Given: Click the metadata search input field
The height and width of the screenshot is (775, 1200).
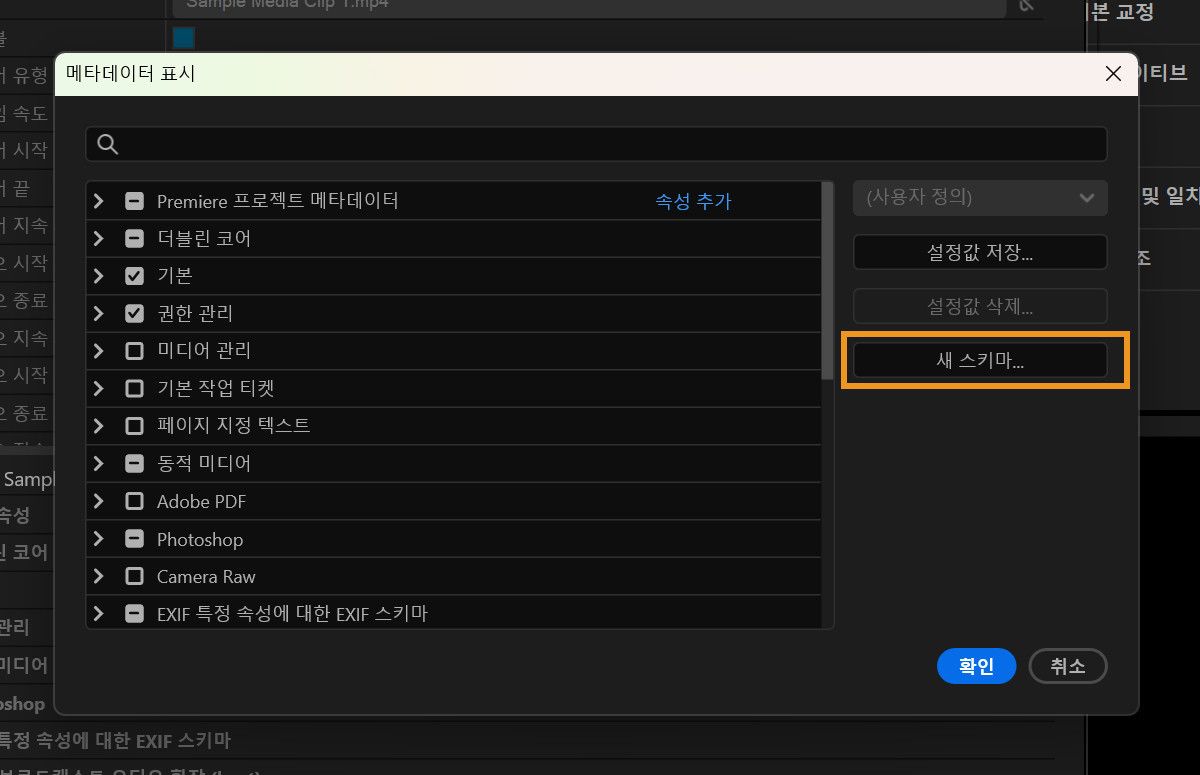Looking at the screenshot, I should (596, 144).
